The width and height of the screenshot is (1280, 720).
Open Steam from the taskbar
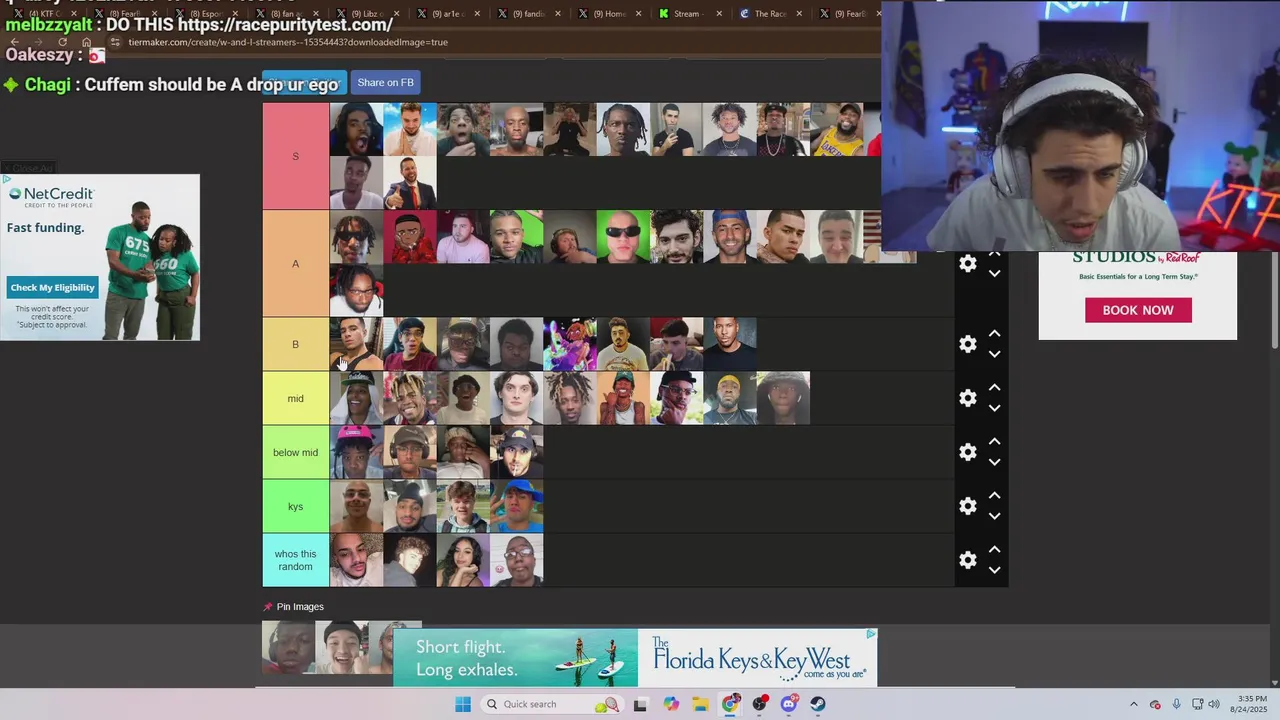pos(818,704)
